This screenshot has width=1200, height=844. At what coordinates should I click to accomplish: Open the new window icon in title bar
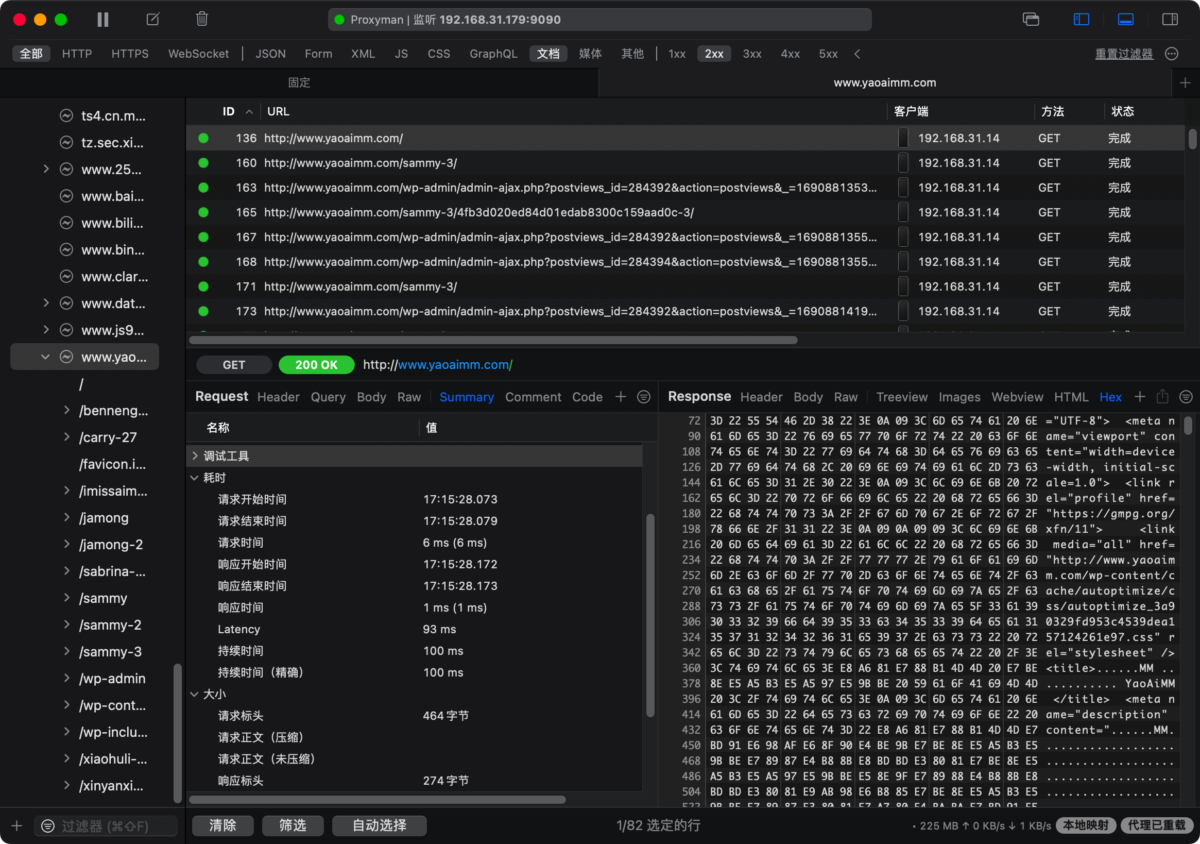(1031, 19)
